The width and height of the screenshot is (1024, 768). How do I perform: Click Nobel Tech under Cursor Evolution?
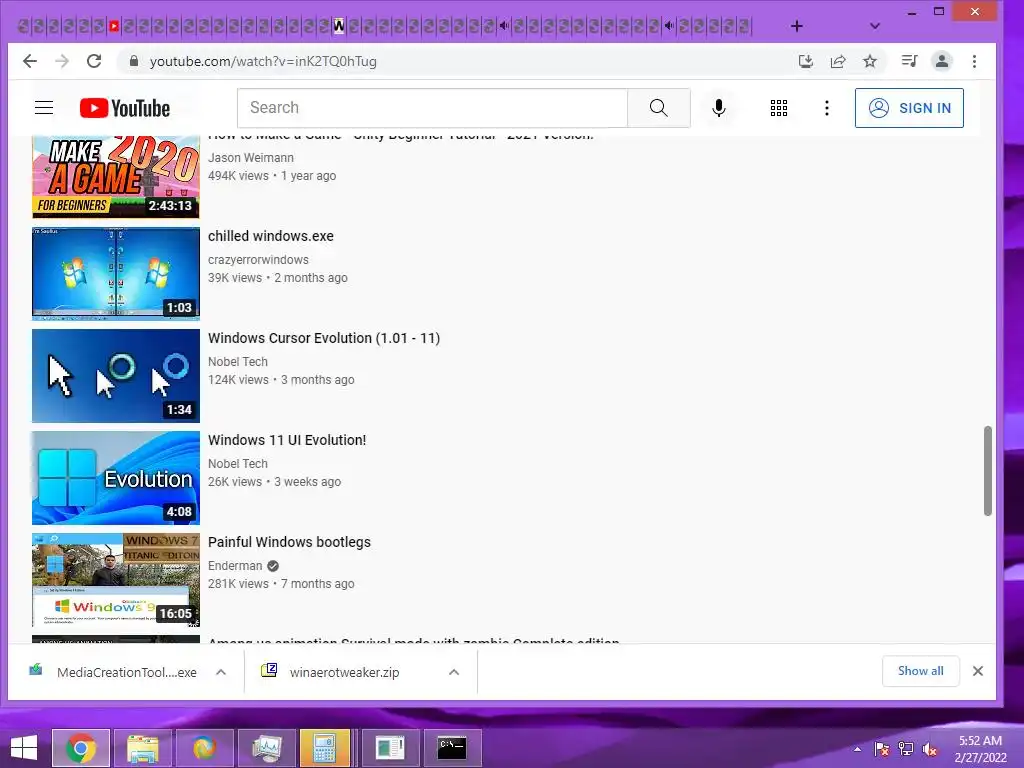point(238,361)
